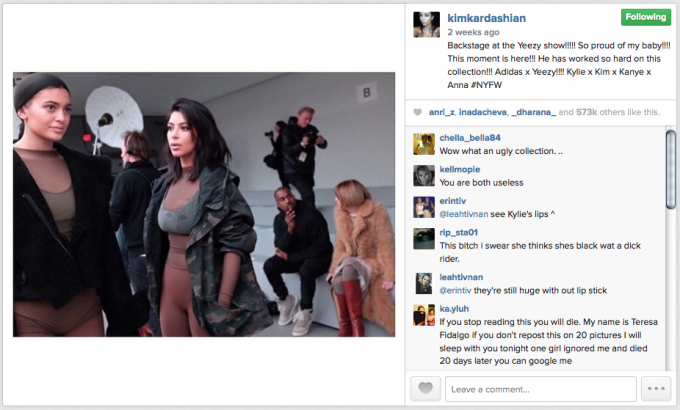Image resolution: width=680 pixels, height=410 pixels.
Task: Open leahtivnan's avatar thumbnail
Action: [424, 283]
